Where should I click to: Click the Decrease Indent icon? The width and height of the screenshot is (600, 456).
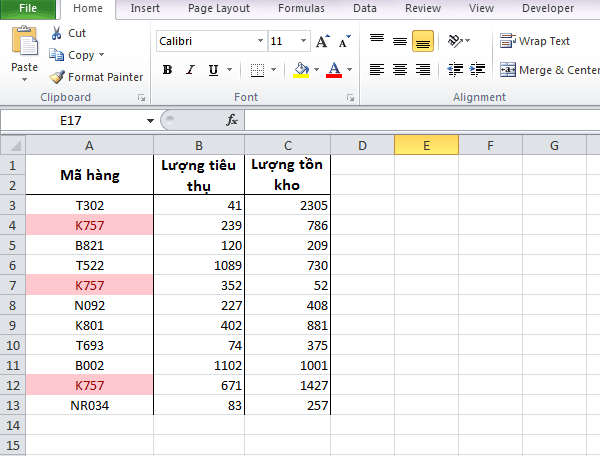pos(455,70)
